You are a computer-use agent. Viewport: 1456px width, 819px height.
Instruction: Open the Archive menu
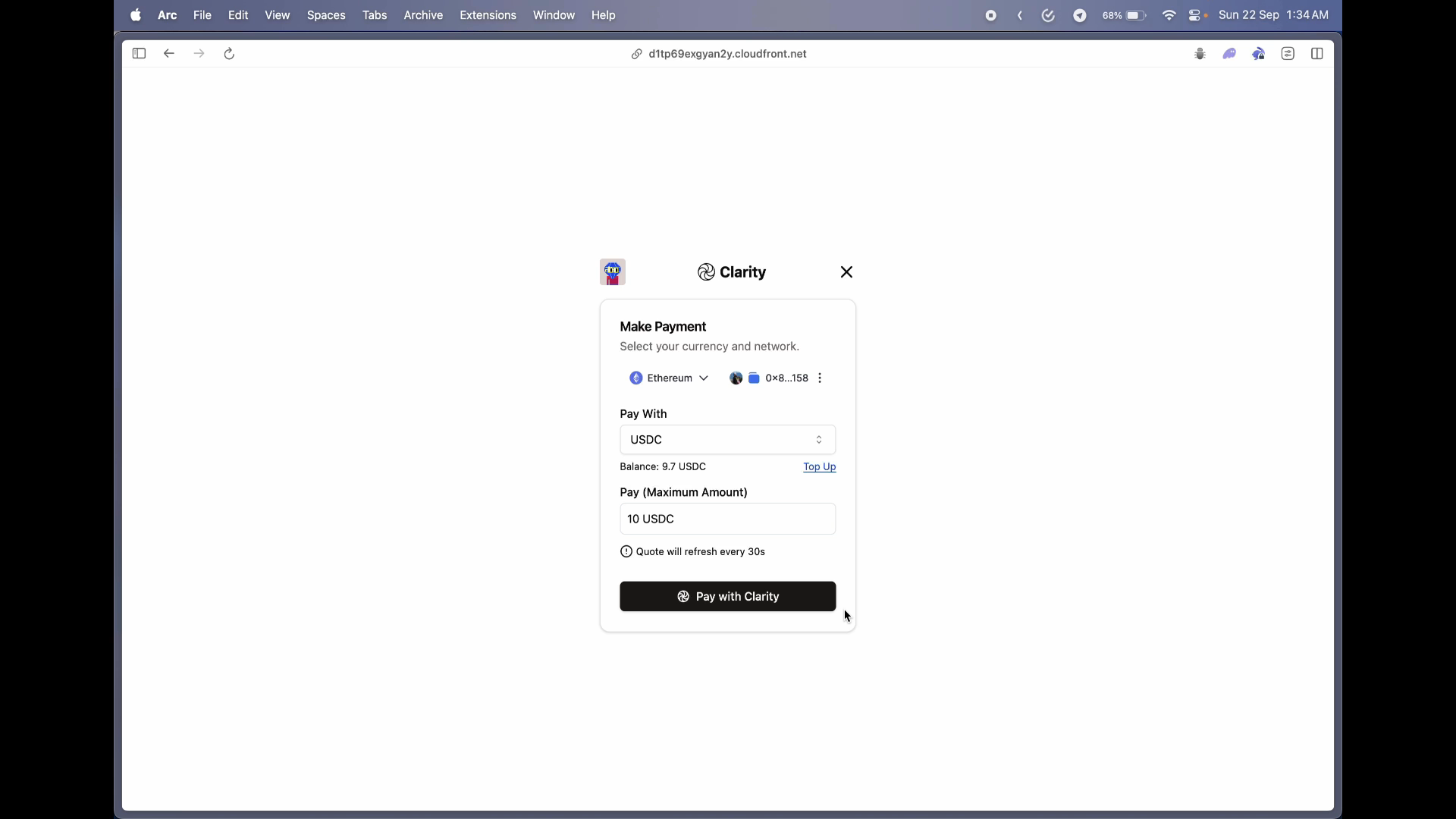pos(423,15)
